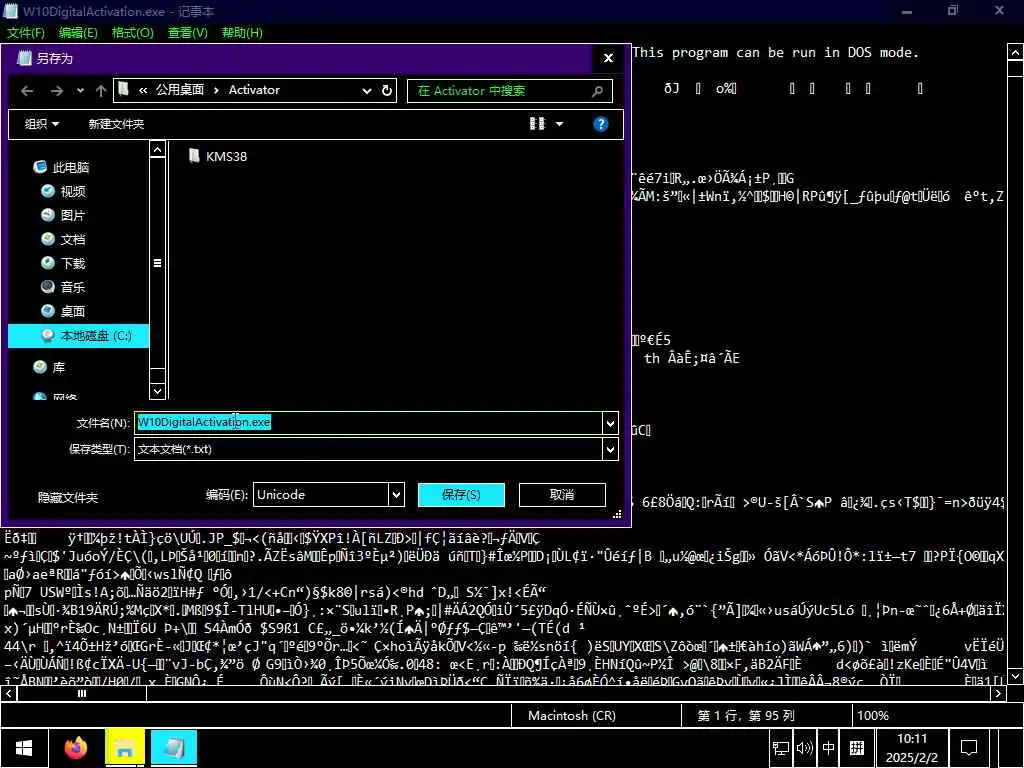This screenshot has width=1024, height=768.
Task: Click 隐藏文件夹 to hide folders
Action: click(68, 498)
